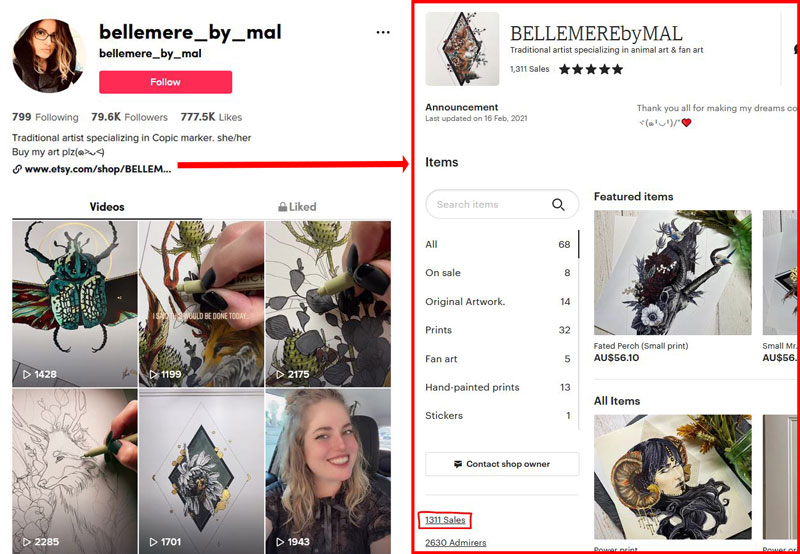This screenshot has width=800, height=554.
Task: Click the search magnifier icon
Action: [558, 205]
